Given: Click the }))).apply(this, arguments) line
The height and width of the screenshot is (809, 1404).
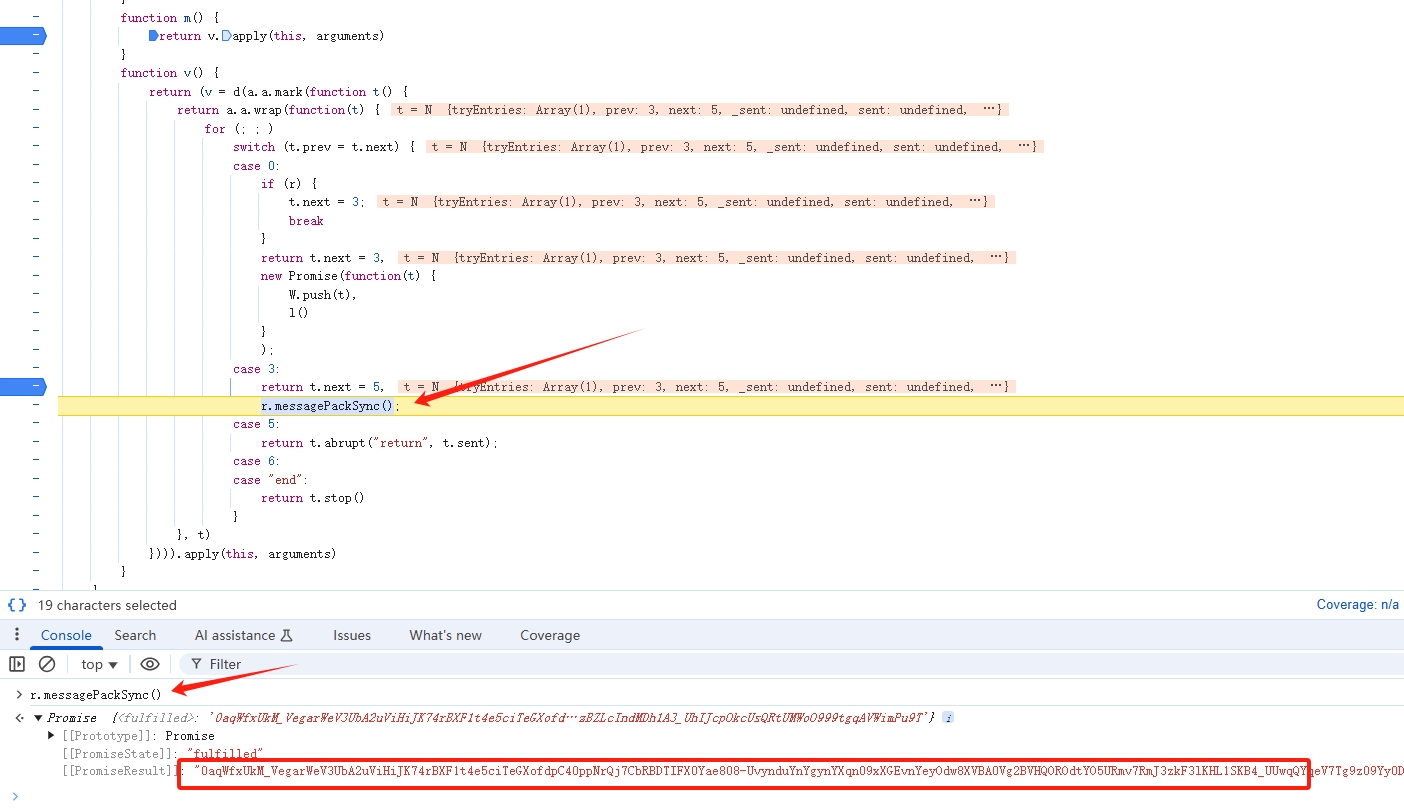Looking at the screenshot, I should click(242, 553).
